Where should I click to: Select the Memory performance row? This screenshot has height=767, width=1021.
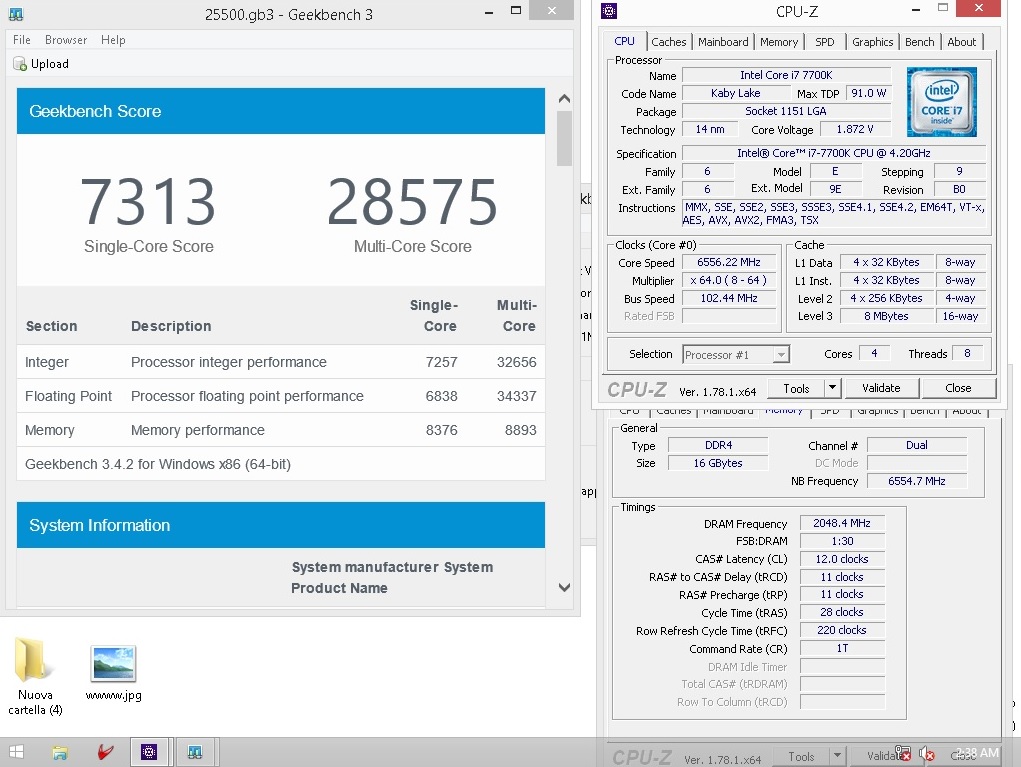(281, 430)
